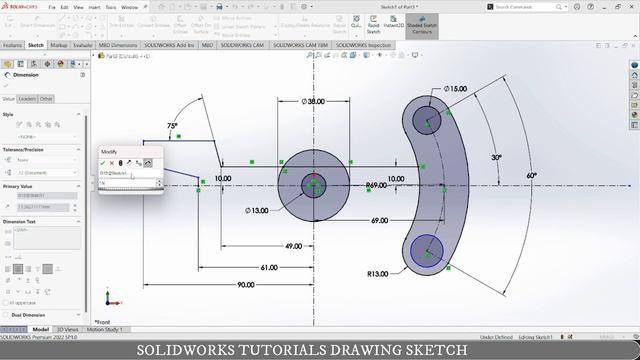
Task: Click the Rapid Sketch toolbar icon
Action: coord(373,25)
